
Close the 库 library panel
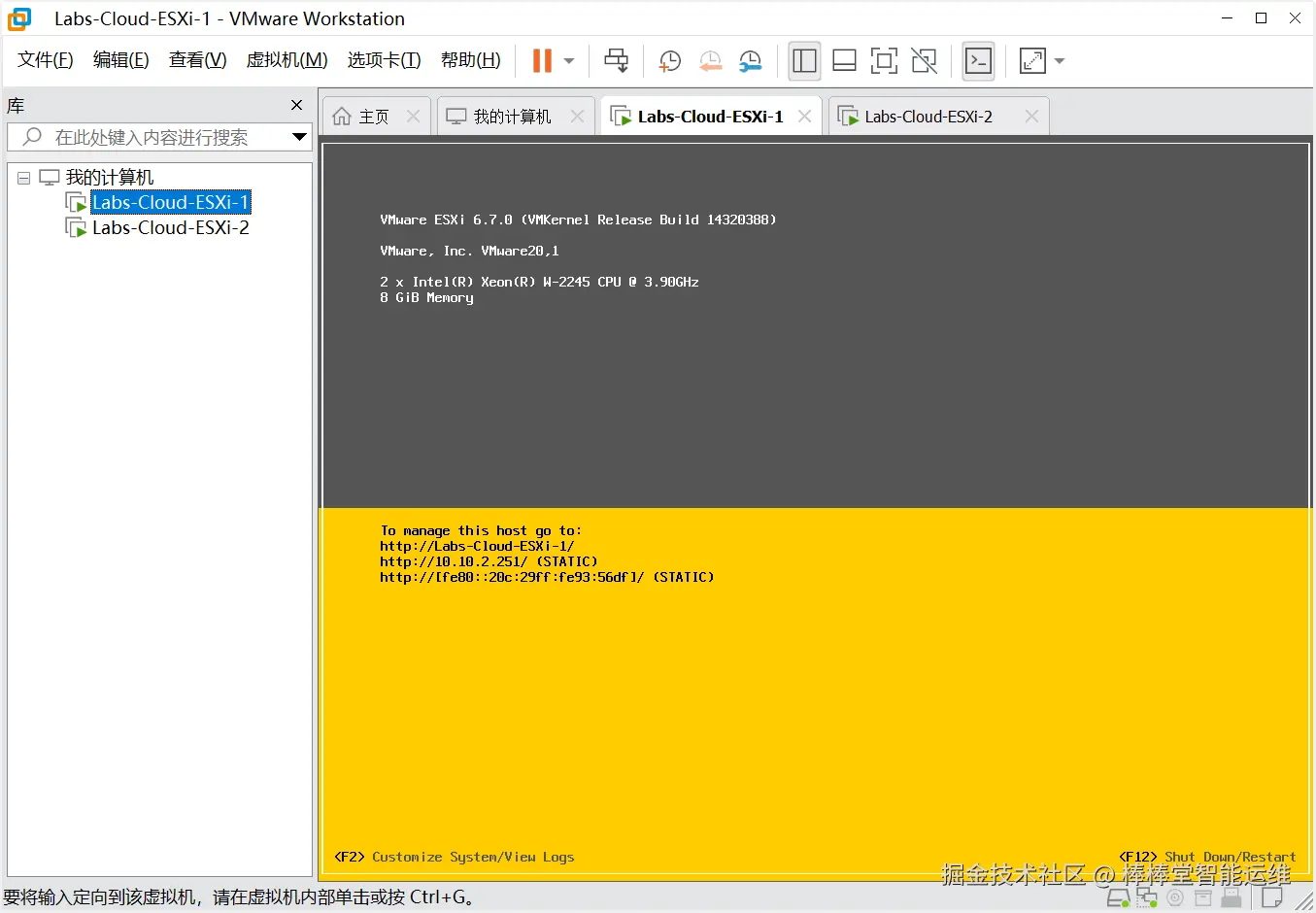pyautogui.click(x=297, y=105)
